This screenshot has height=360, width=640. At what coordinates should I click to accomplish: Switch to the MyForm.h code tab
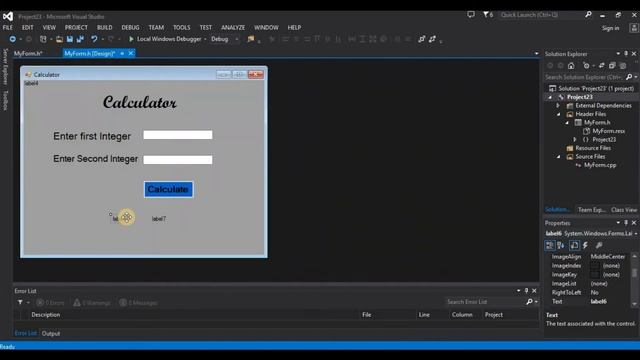pyautogui.click(x=28, y=53)
